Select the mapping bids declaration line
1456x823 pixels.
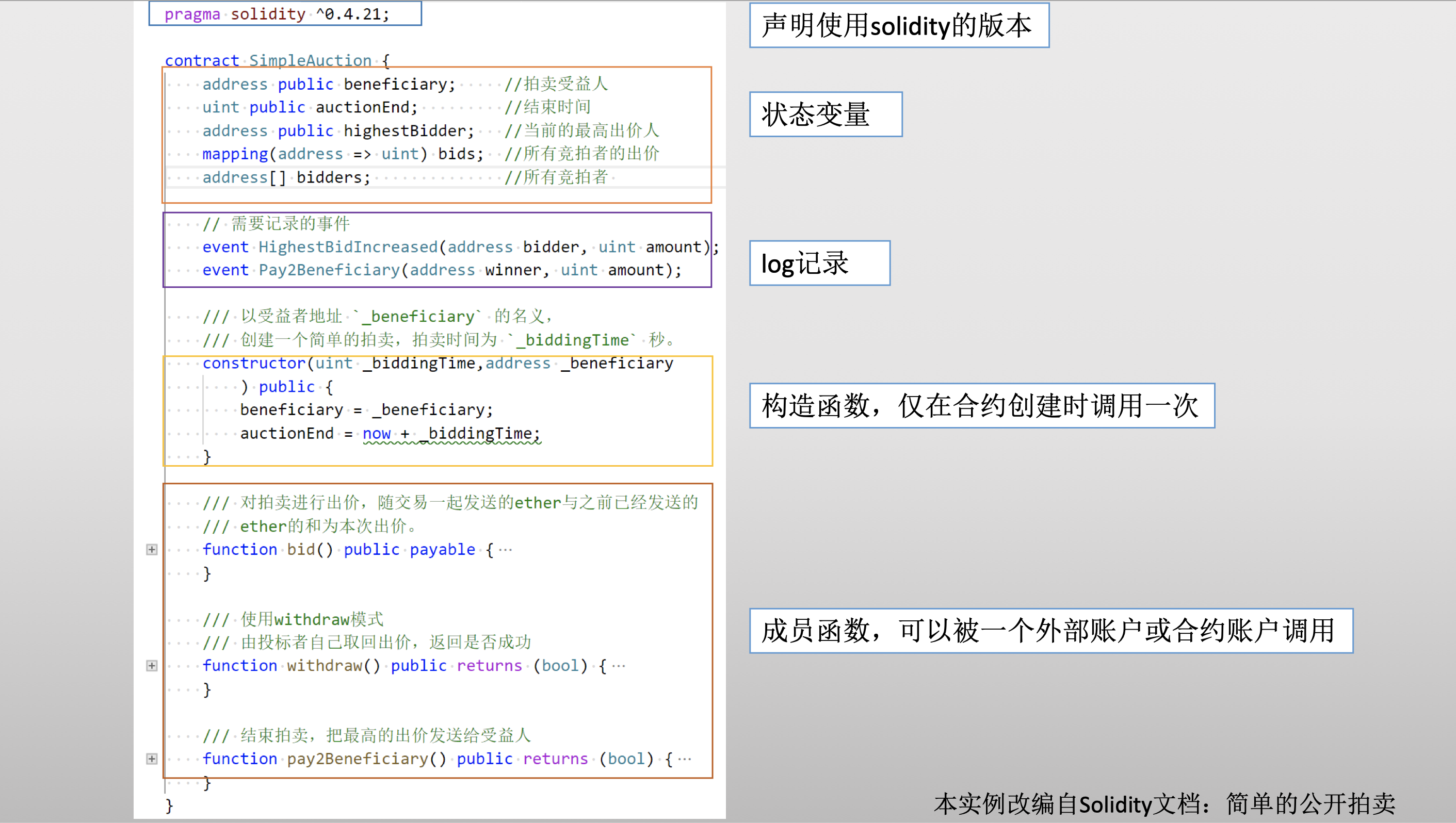[342, 153]
